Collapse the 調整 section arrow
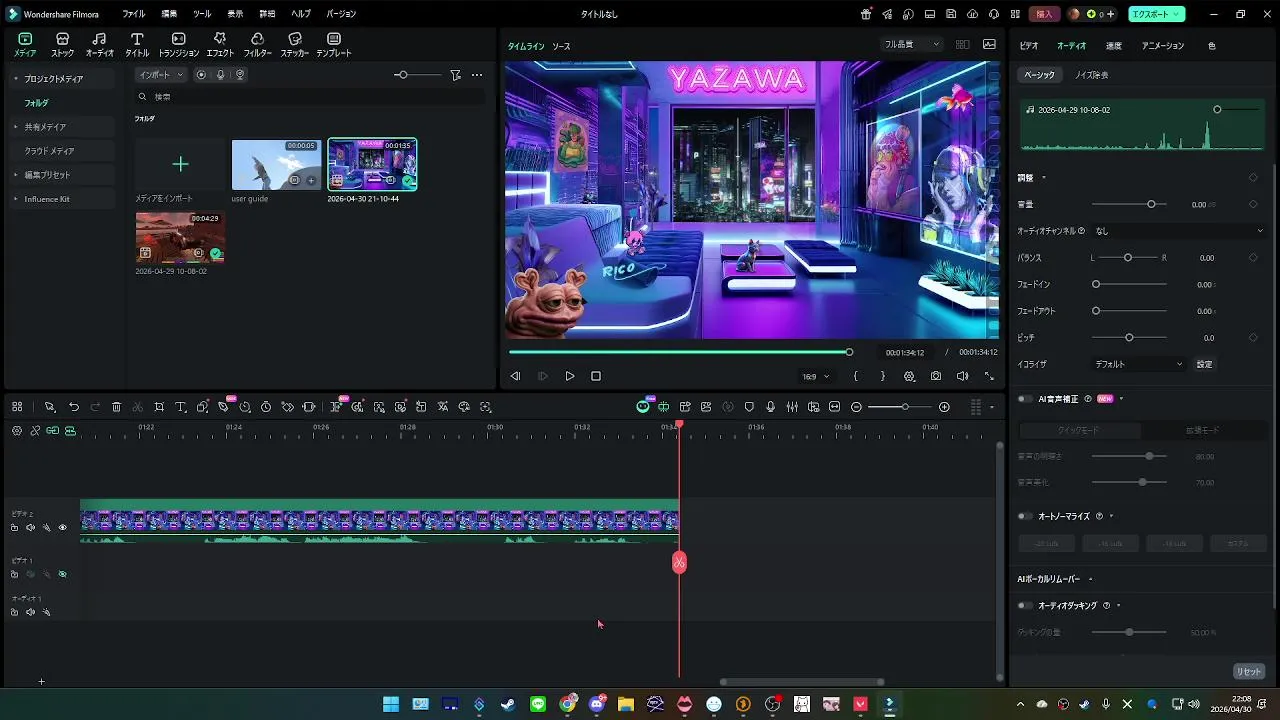1280x720 pixels. (x=1044, y=178)
